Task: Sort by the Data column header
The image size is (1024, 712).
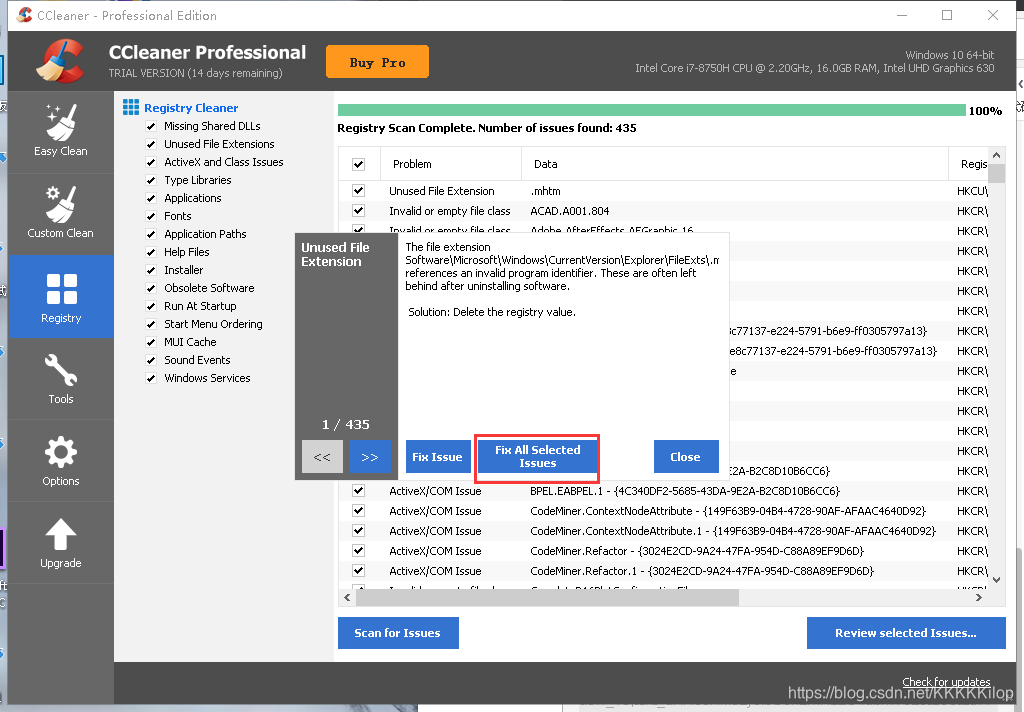Action: (x=735, y=164)
